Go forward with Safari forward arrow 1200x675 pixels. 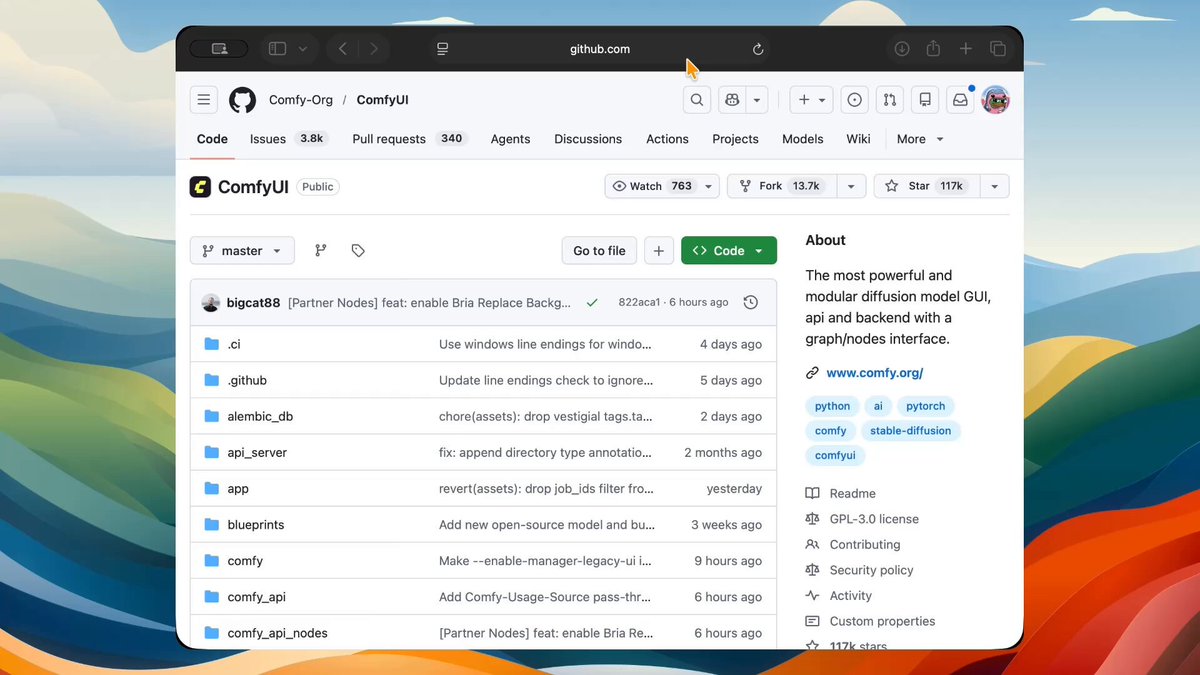point(374,49)
